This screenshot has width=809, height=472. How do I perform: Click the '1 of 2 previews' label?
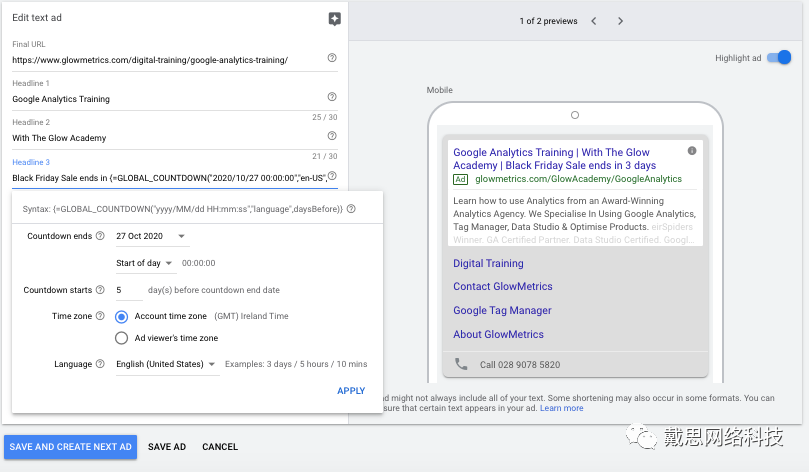click(x=548, y=21)
